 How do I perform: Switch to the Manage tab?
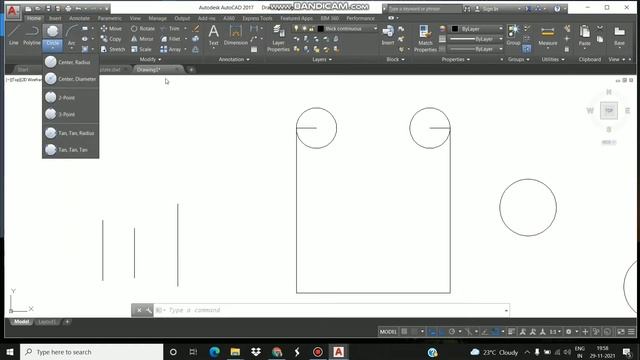point(158,18)
